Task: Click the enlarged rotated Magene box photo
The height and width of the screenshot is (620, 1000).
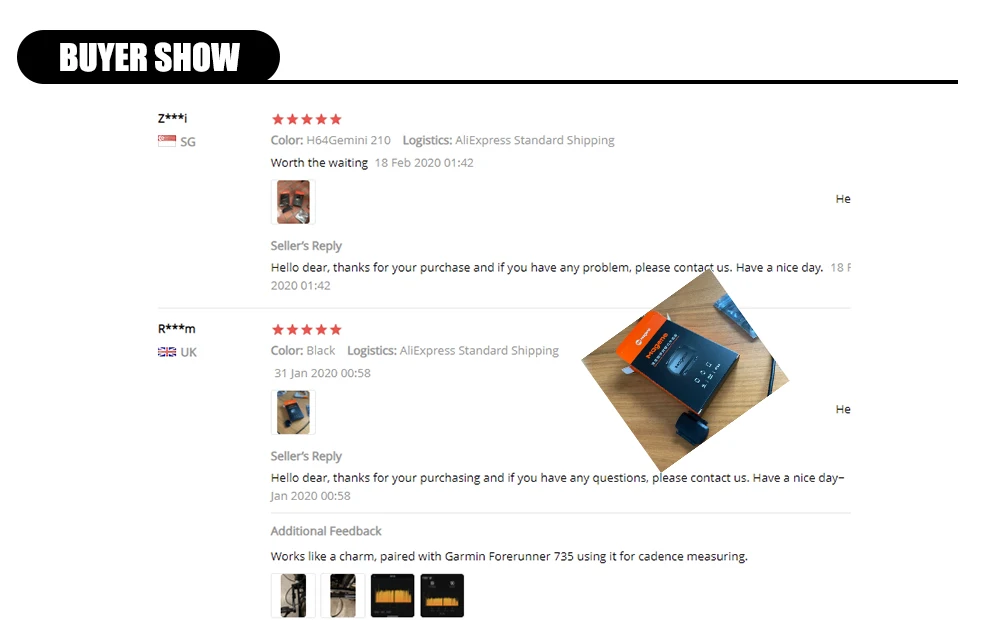Action: 686,371
